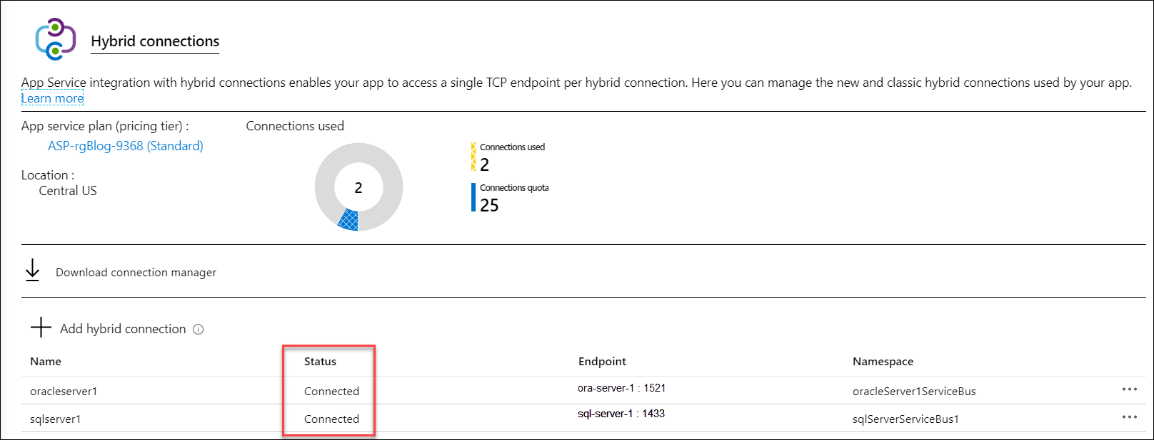
Task: Sort by the Status column header
Action: [320, 361]
